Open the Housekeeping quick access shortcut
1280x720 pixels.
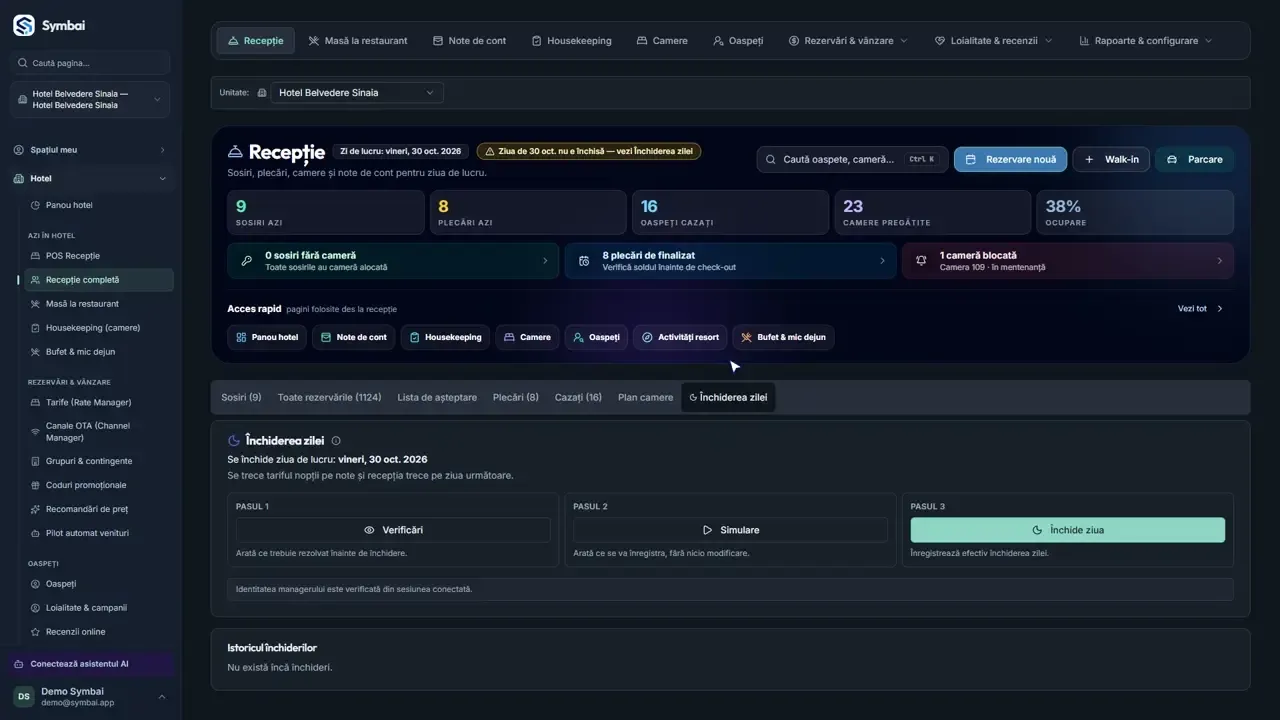pos(445,337)
